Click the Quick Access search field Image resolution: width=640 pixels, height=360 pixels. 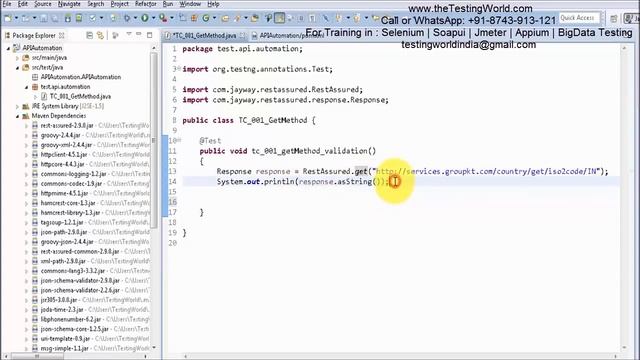[x=579, y=18]
